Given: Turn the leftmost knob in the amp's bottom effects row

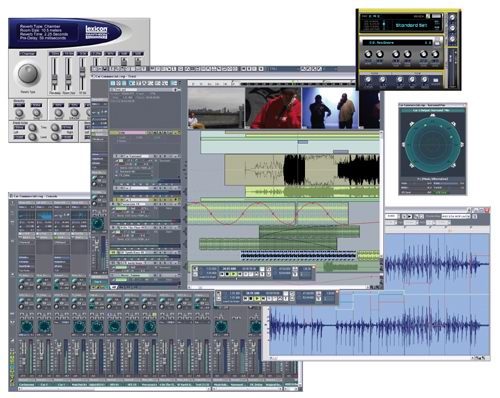Looking at the screenshot, I should [x=368, y=80].
